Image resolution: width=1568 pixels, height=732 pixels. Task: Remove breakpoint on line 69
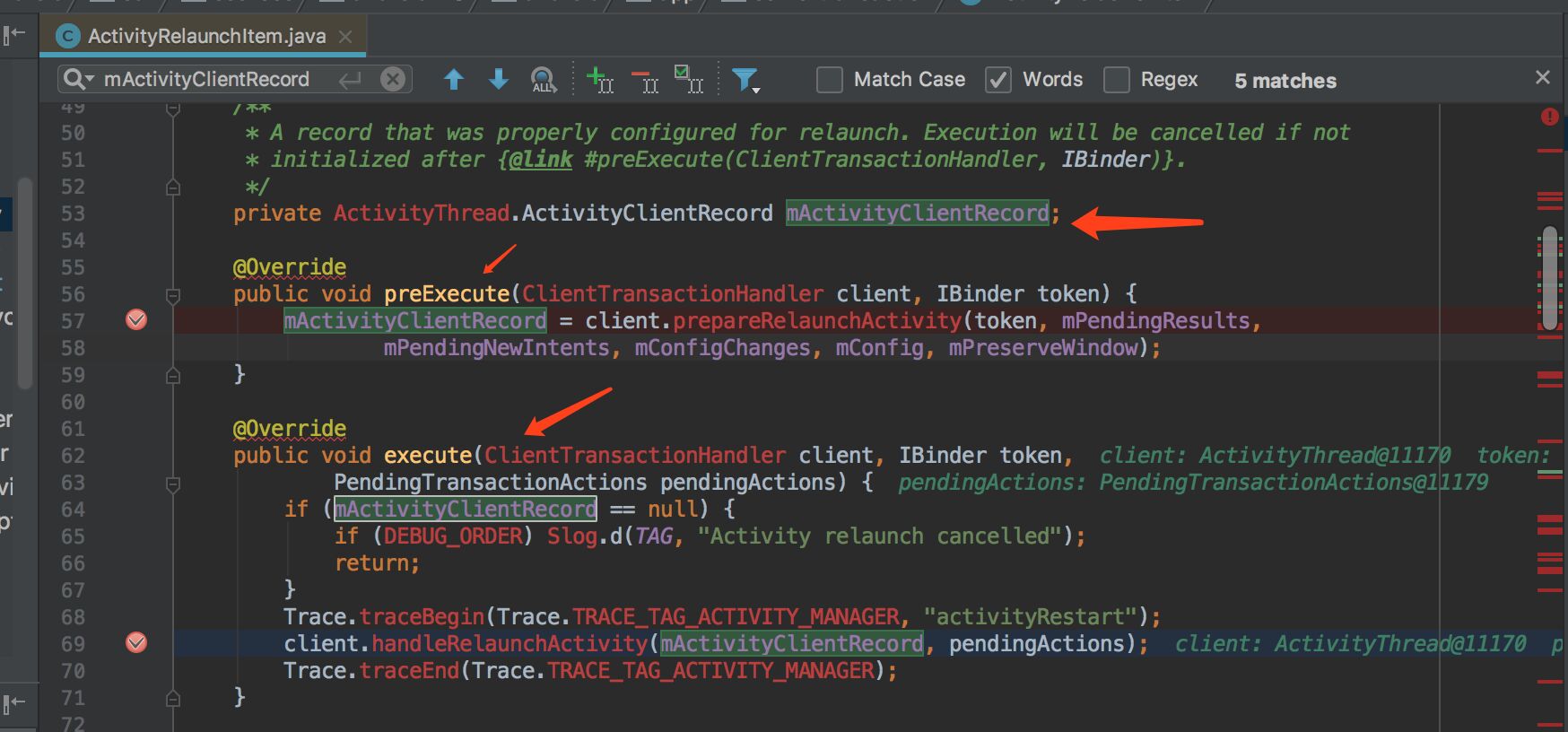pyautogui.click(x=136, y=642)
